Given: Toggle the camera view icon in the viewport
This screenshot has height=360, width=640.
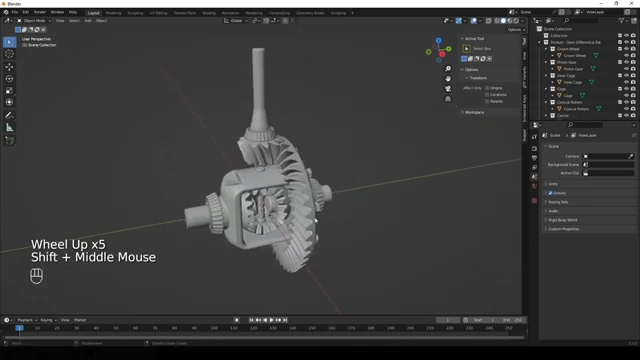Looking at the screenshot, I should click(448, 89).
